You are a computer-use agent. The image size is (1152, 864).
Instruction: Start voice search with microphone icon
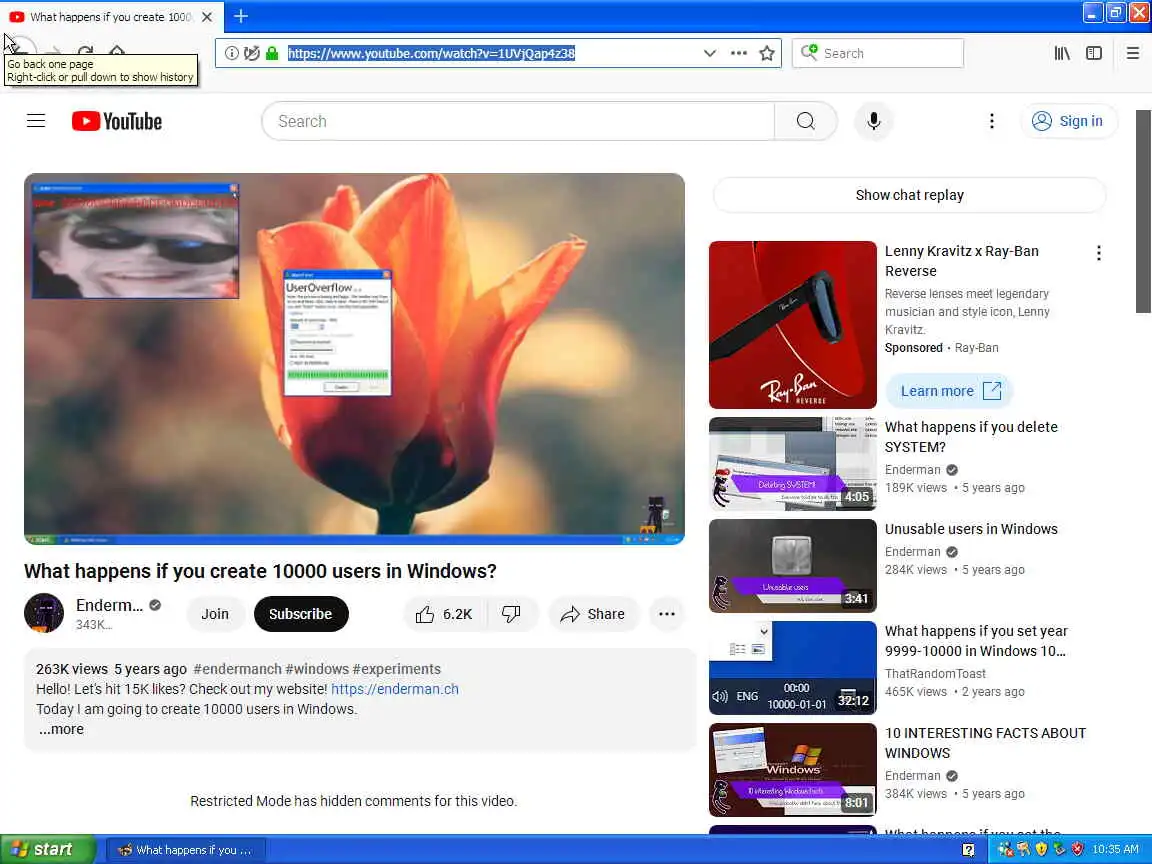tap(874, 121)
